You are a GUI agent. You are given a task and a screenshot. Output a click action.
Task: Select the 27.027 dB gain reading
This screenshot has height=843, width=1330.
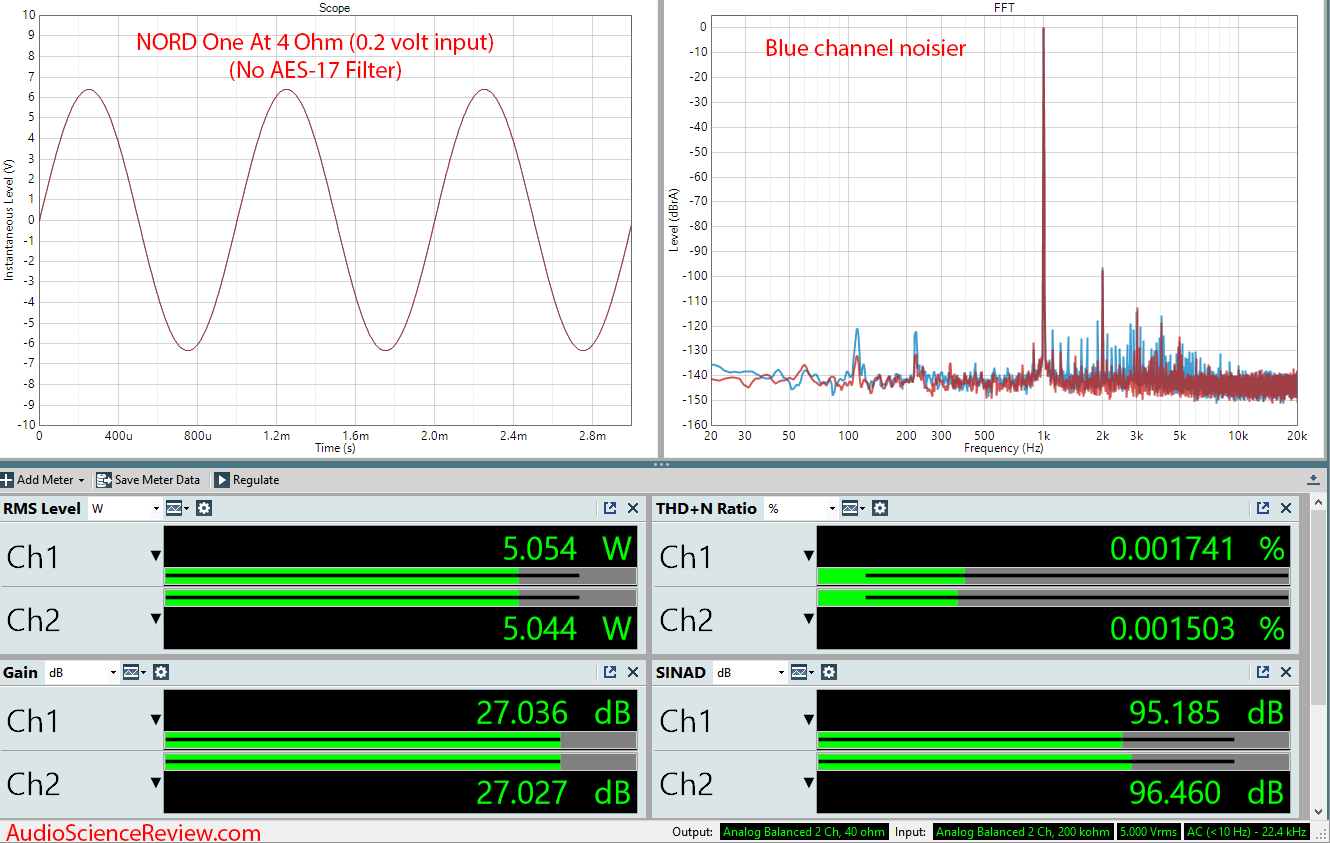pyautogui.click(x=553, y=792)
